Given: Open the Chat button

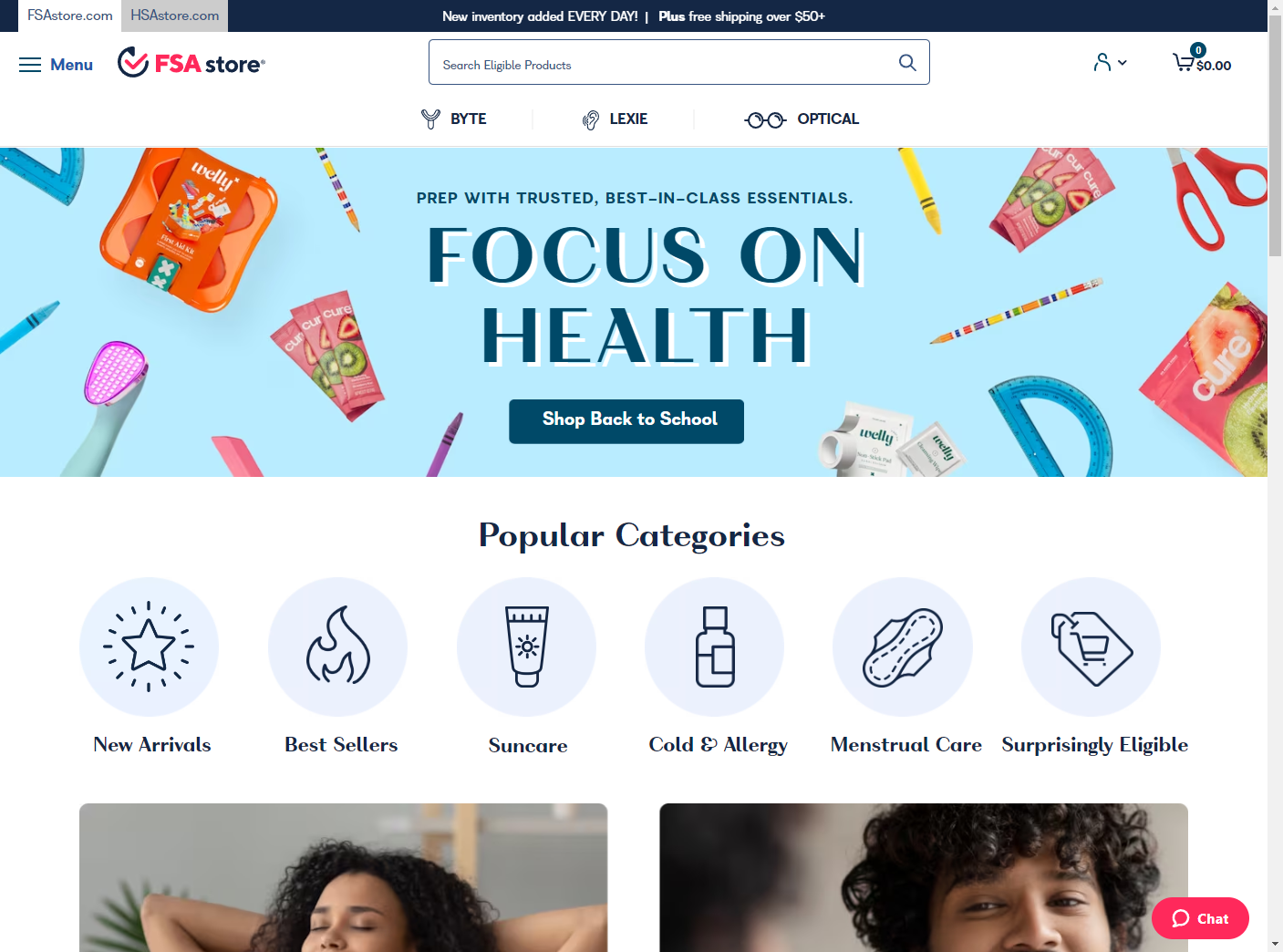Looking at the screenshot, I should [1200, 918].
